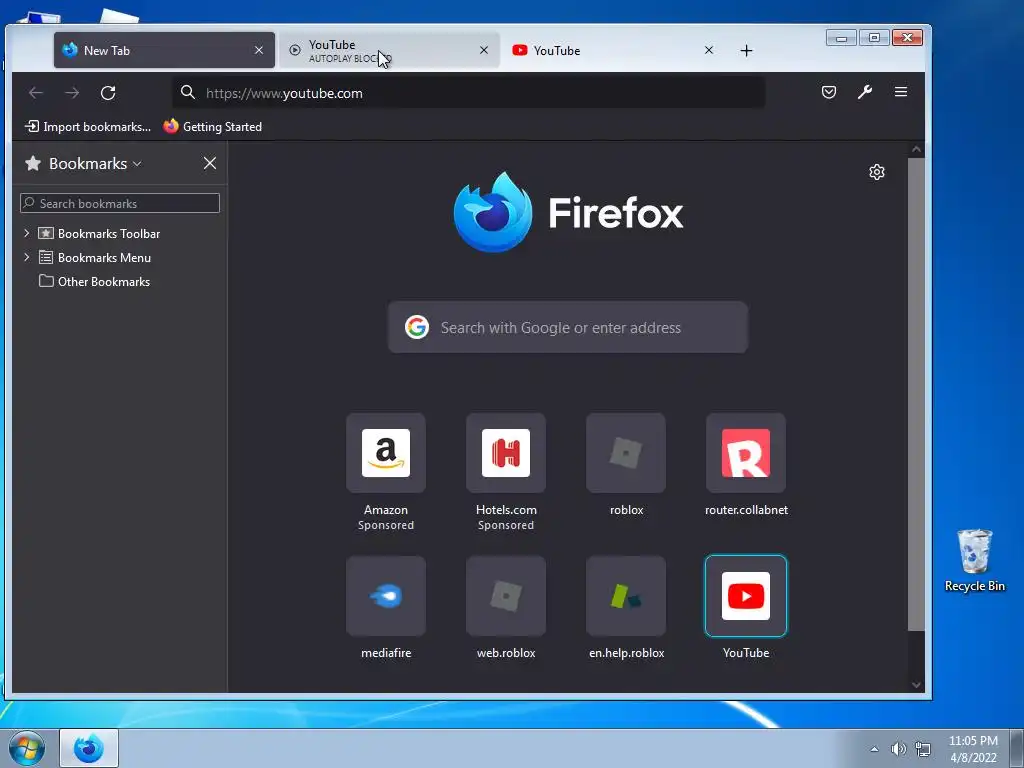Click the red YouTube favicon on third tab
Viewport: 1024px width, 768px height.
click(520, 50)
